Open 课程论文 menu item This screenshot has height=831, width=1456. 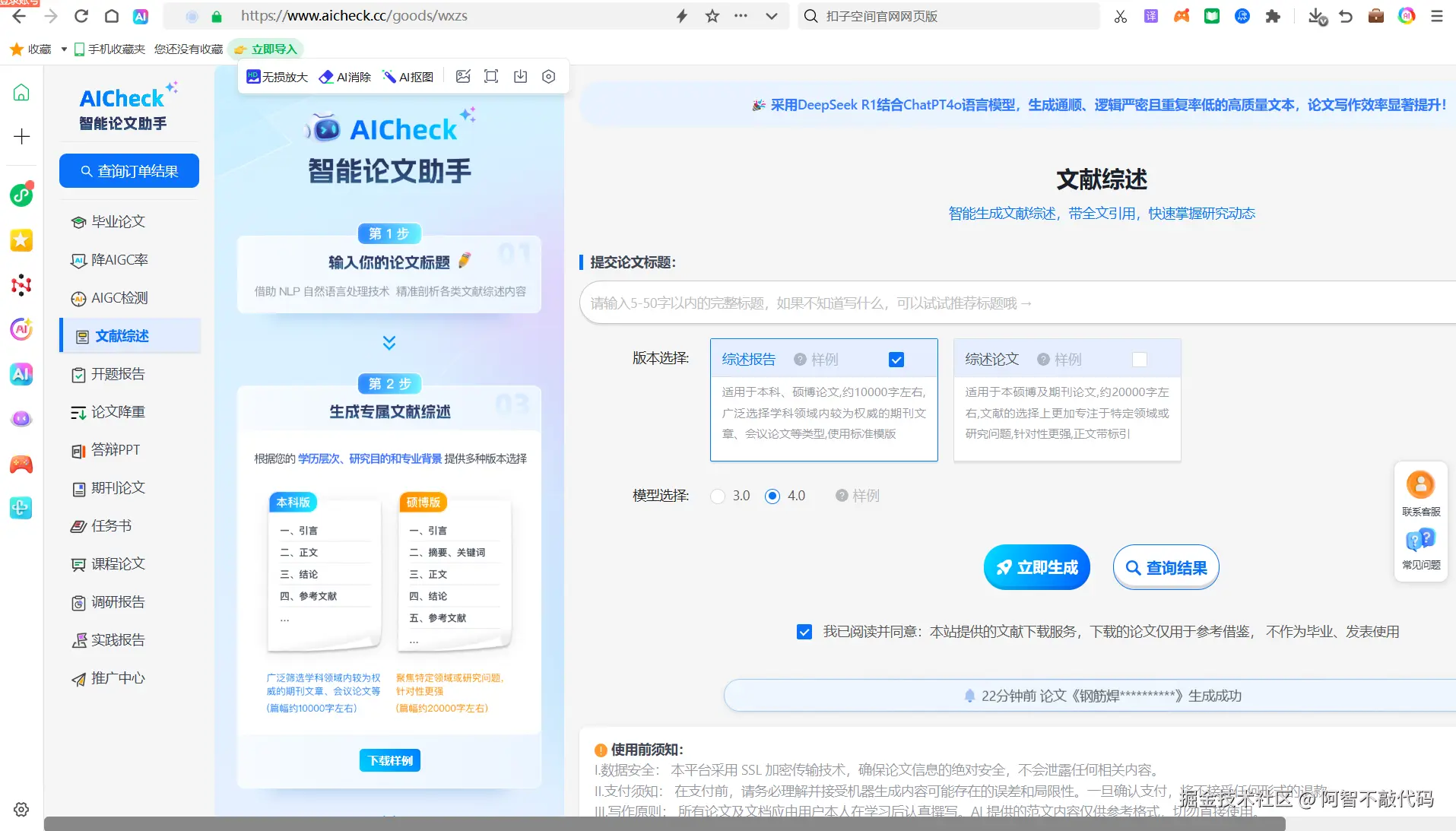pyautogui.click(x=108, y=564)
